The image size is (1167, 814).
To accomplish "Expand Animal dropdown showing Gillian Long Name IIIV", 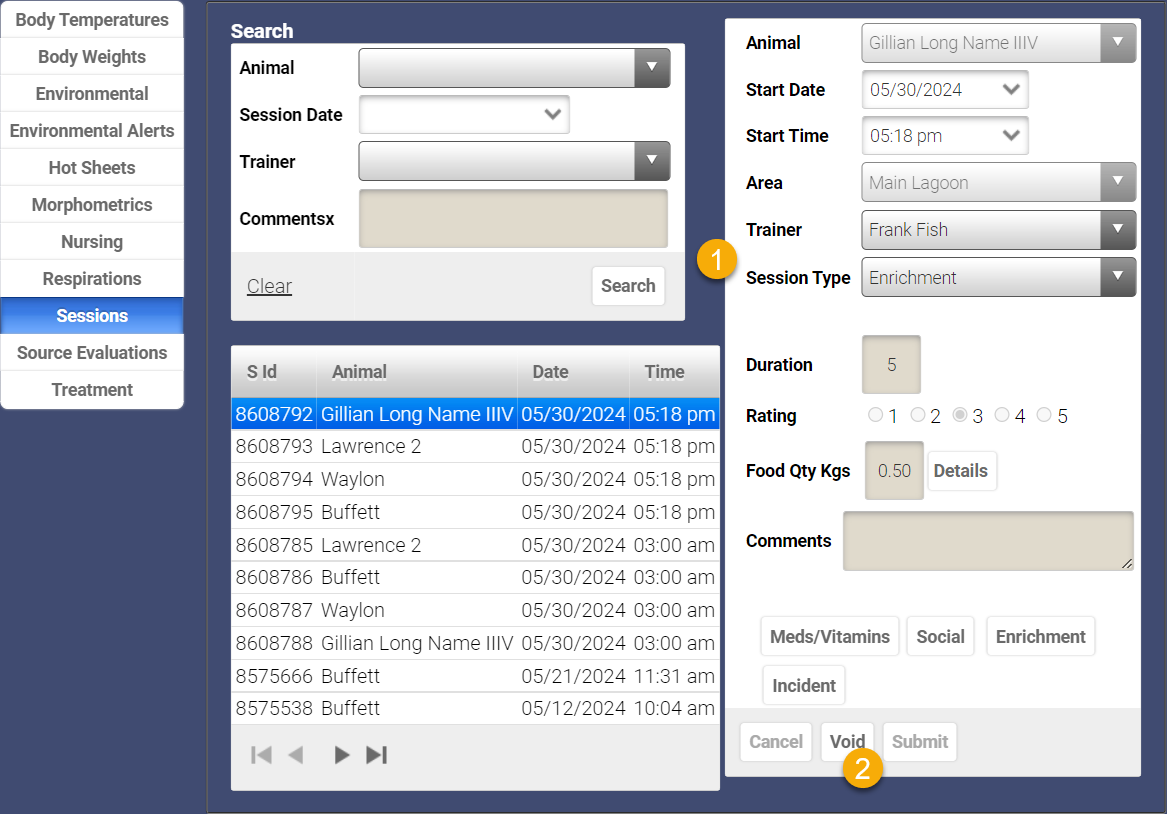I will pyautogui.click(x=999, y=43).
